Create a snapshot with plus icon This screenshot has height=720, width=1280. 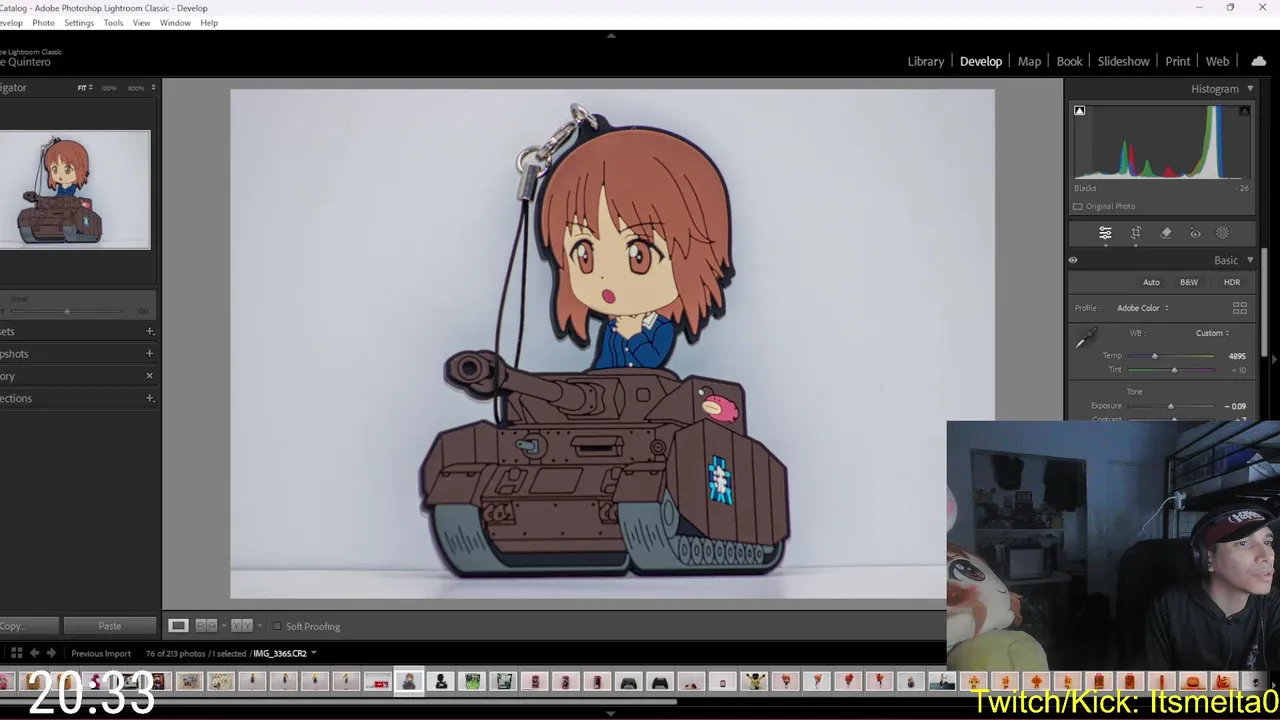150,353
